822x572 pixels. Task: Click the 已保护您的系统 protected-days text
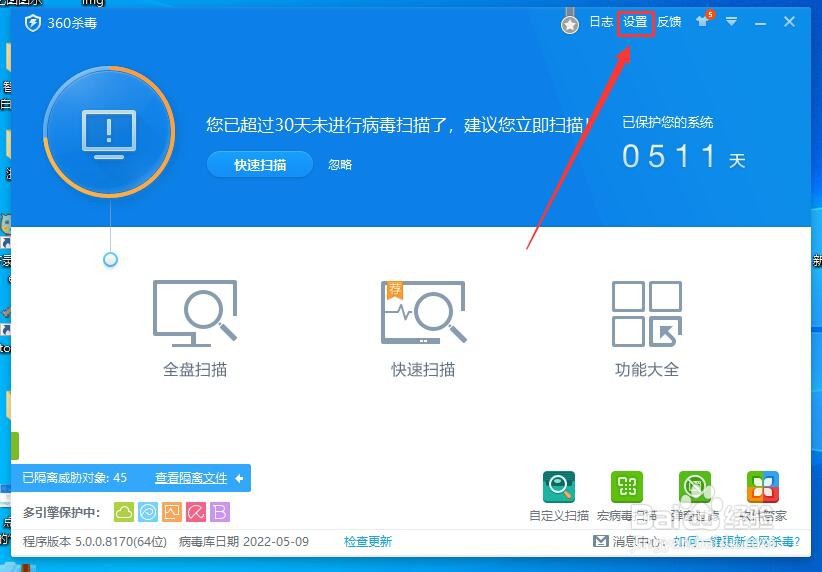(x=667, y=123)
